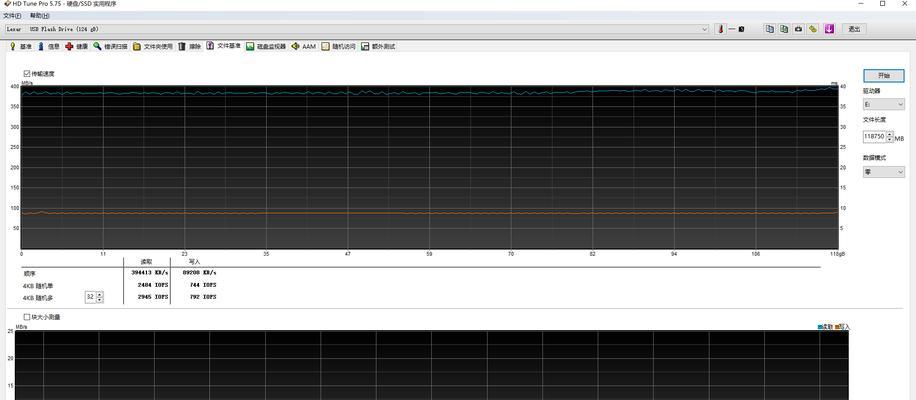Click the 2945 IOPS read value
This screenshot has height=400, width=916.
click(x=152, y=297)
